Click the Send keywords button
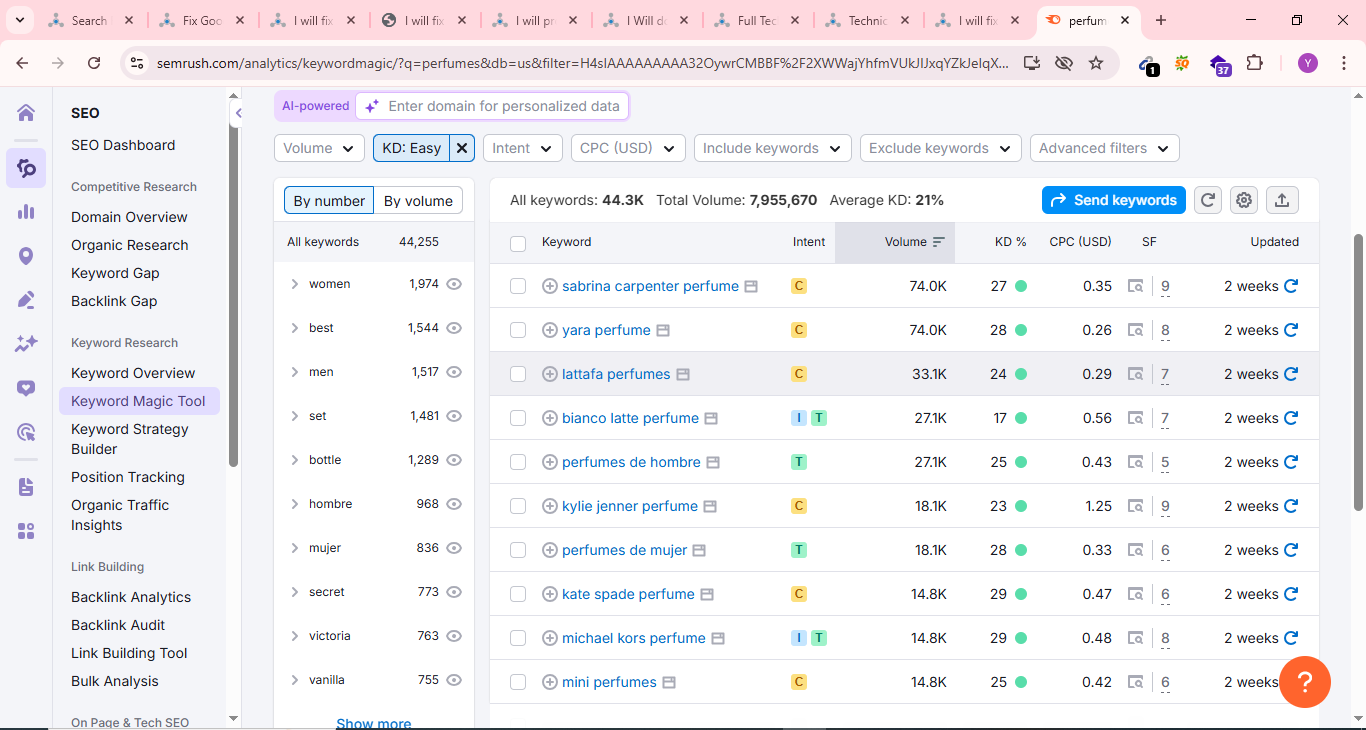The height and width of the screenshot is (730, 1366). pos(1113,200)
